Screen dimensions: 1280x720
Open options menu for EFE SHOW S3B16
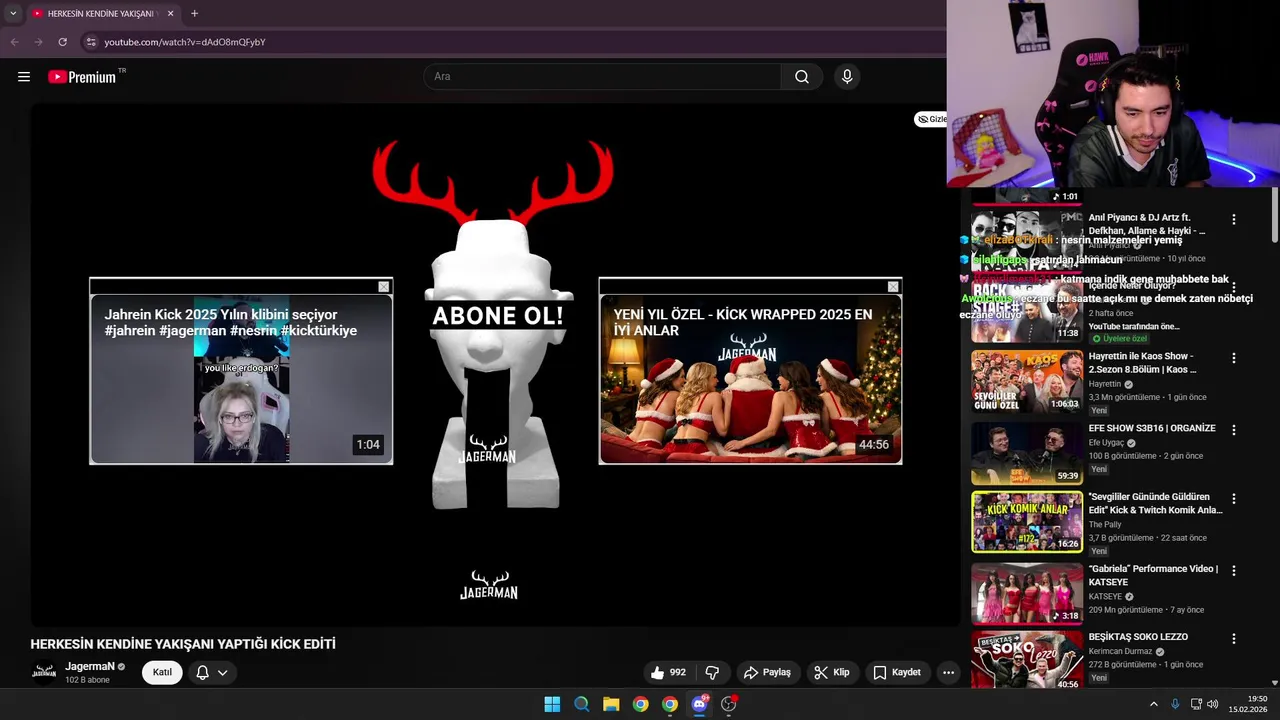click(1233, 430)
